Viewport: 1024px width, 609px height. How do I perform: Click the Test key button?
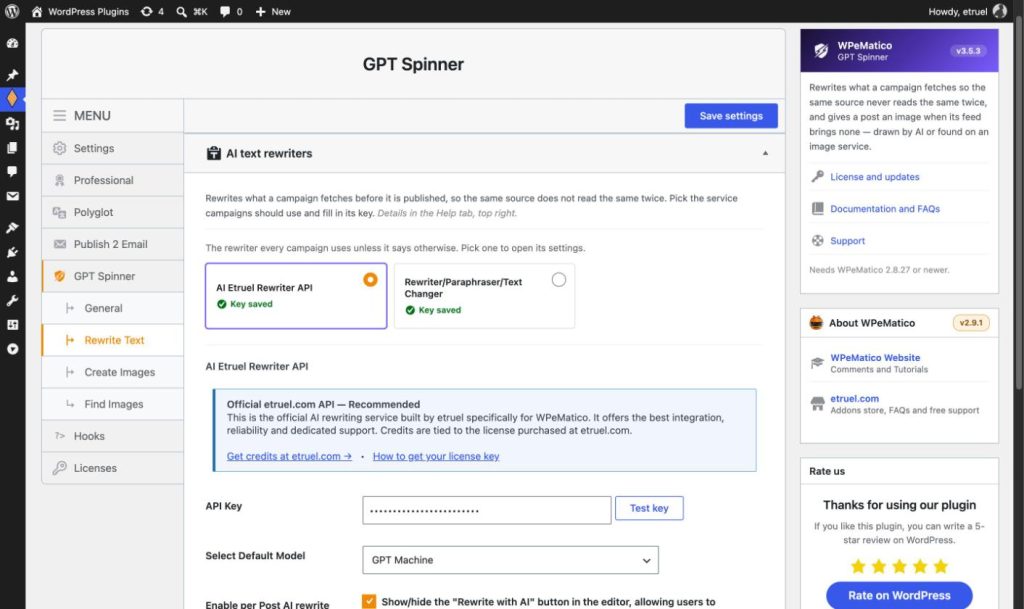[x=649, y=508]
